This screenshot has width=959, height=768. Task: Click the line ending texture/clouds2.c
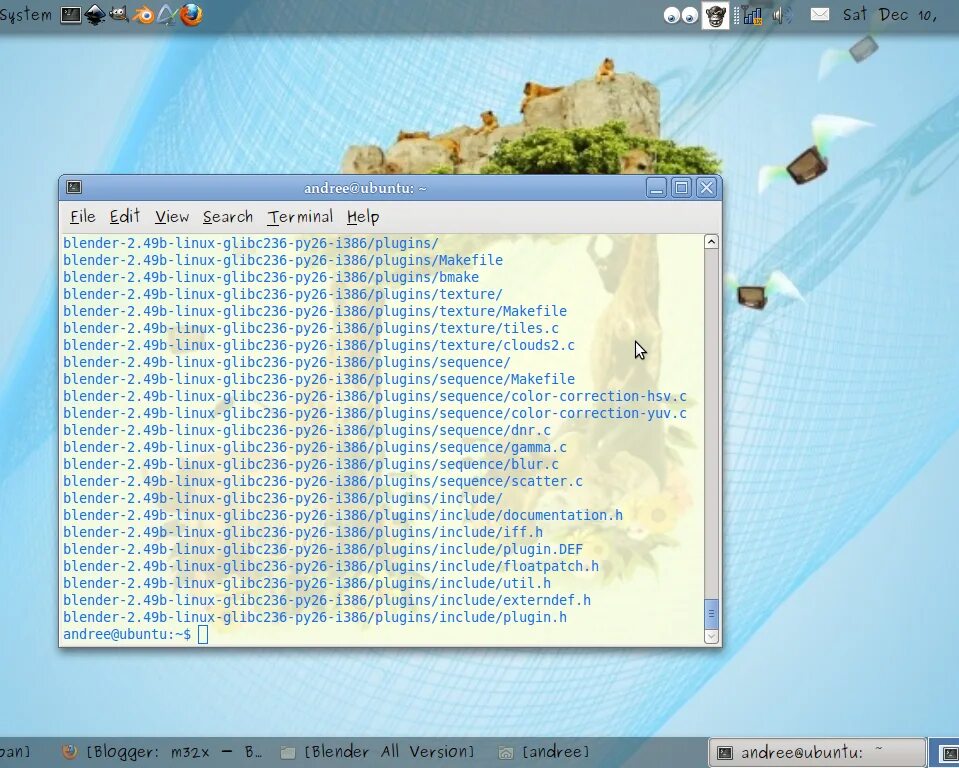pyautogui.click(x=319, y=345)
